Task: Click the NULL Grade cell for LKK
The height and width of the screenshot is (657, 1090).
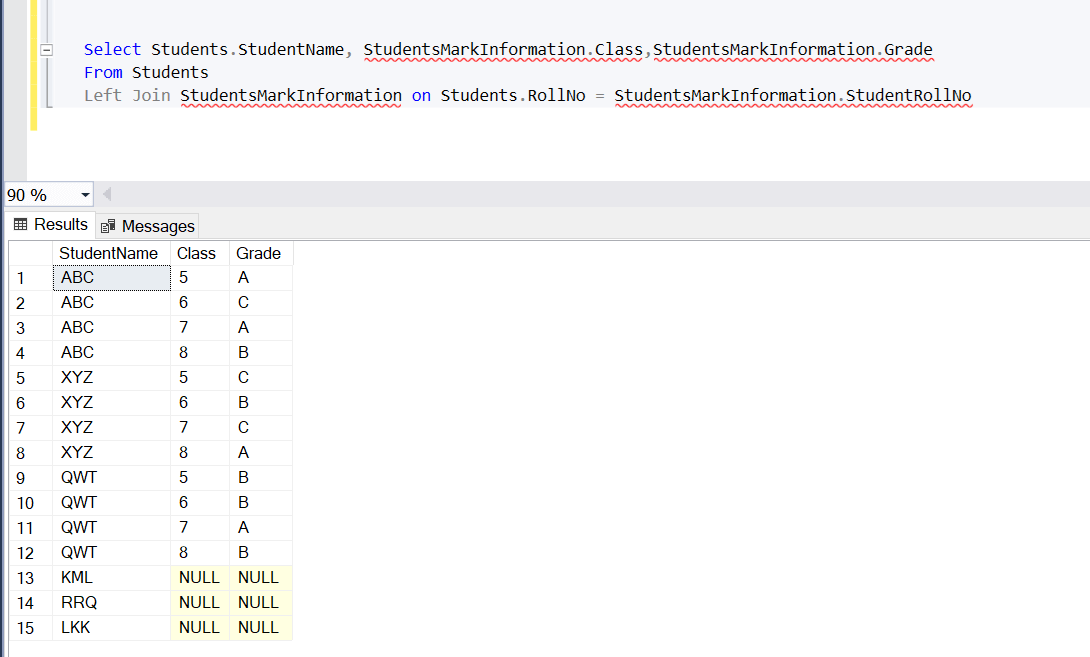Action: [x=259, y=628]
